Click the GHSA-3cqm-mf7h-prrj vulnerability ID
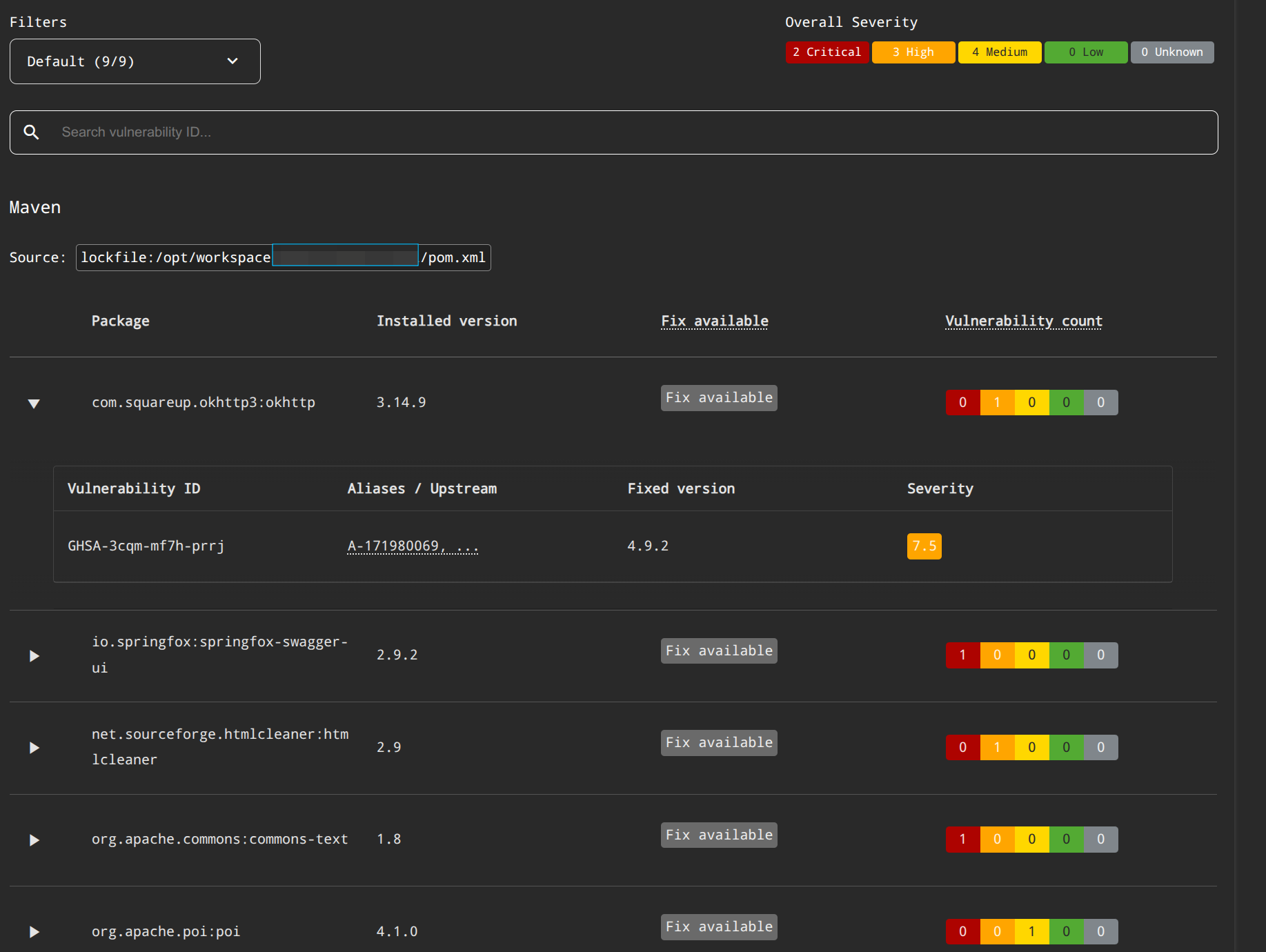The height and width of the screenshot is (952, 1266). click(x=146, y=546)
